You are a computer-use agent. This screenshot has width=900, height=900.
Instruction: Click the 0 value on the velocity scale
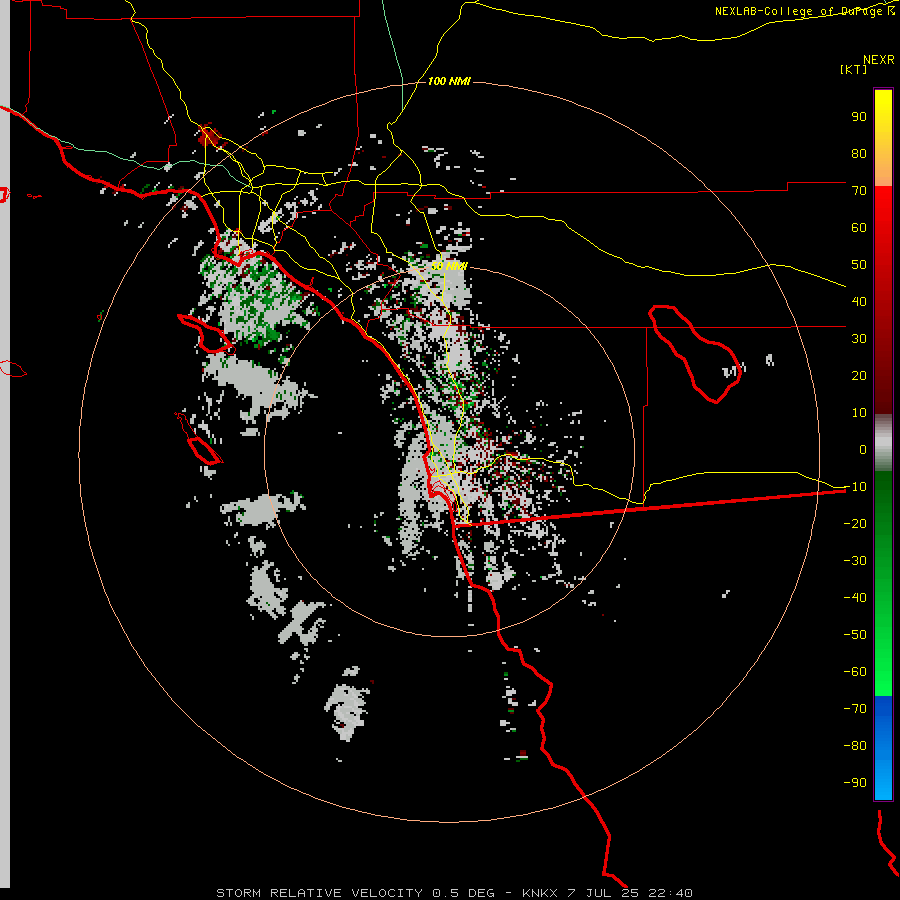(863, 450)
